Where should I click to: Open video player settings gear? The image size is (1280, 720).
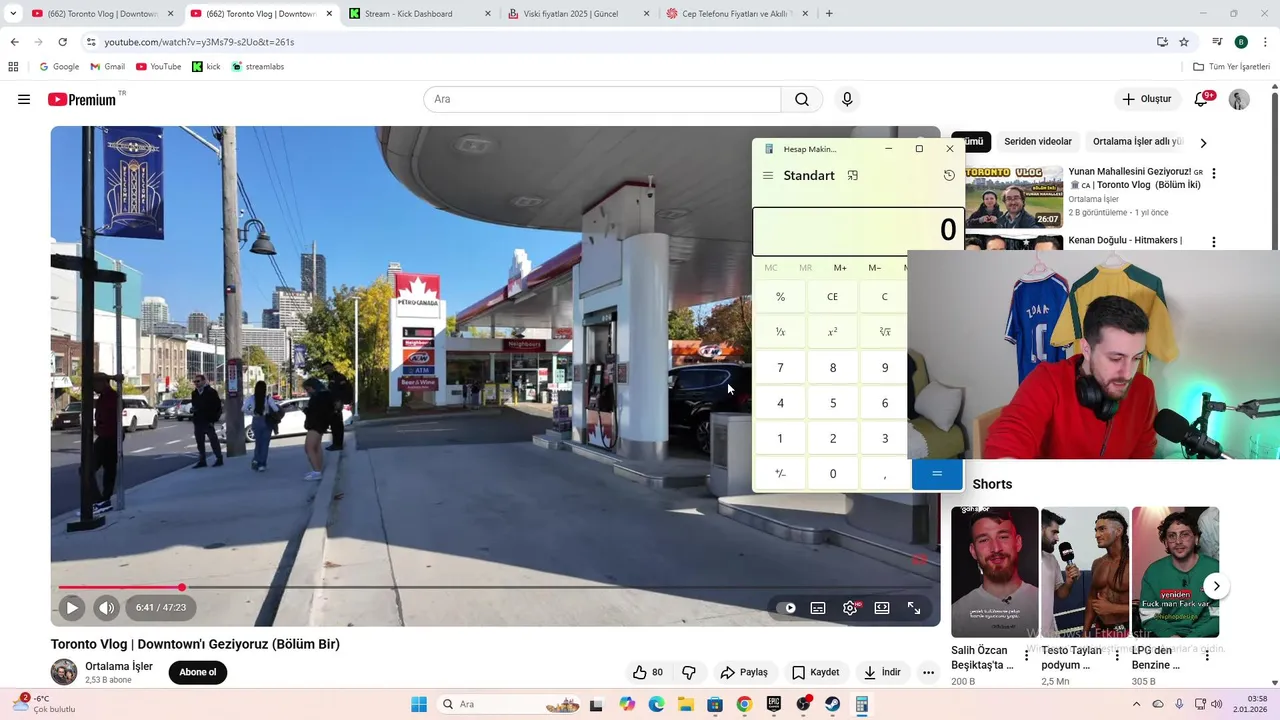pyautogui.click(x=850, y=607)
